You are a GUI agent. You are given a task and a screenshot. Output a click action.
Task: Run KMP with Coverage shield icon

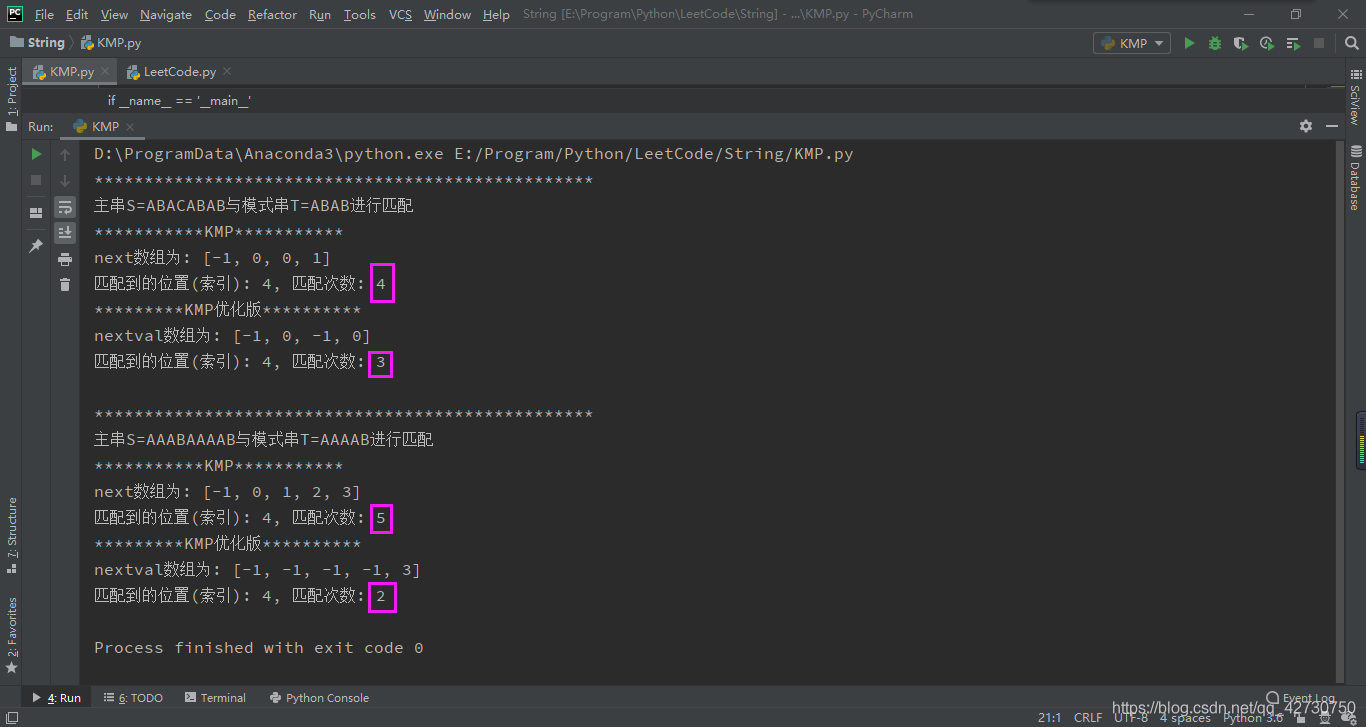[1241, 43]
